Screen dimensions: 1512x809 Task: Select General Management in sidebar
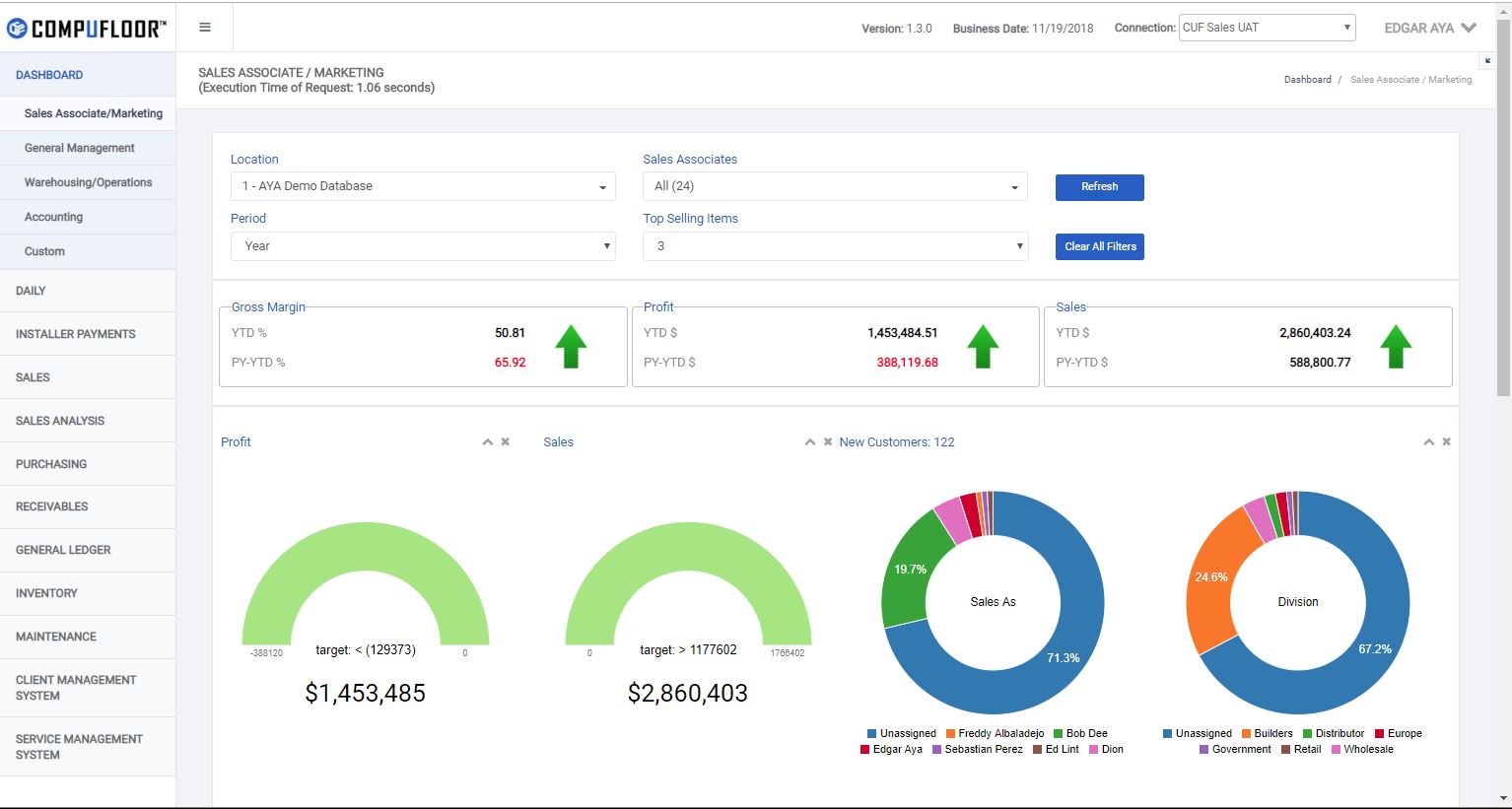pyautogui.click(x=80, y=148)
